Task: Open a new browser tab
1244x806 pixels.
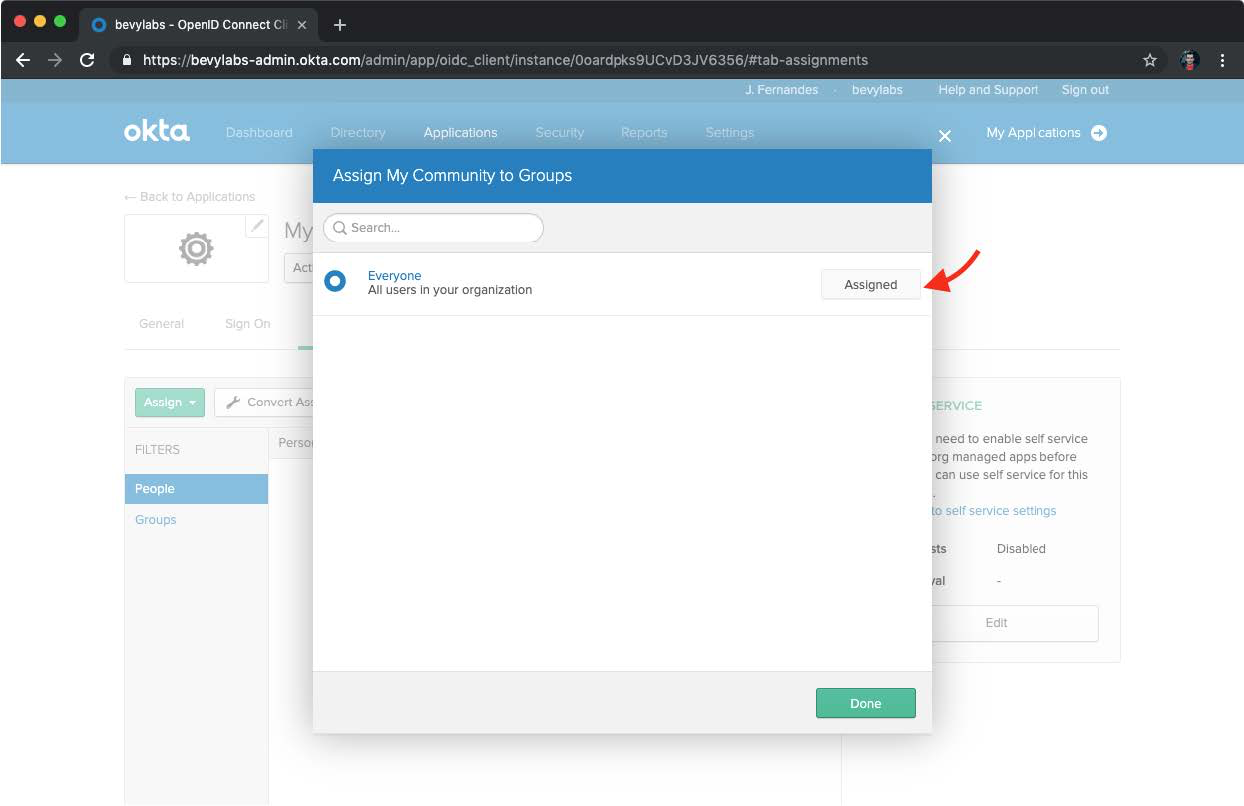Action: (340, 25)
